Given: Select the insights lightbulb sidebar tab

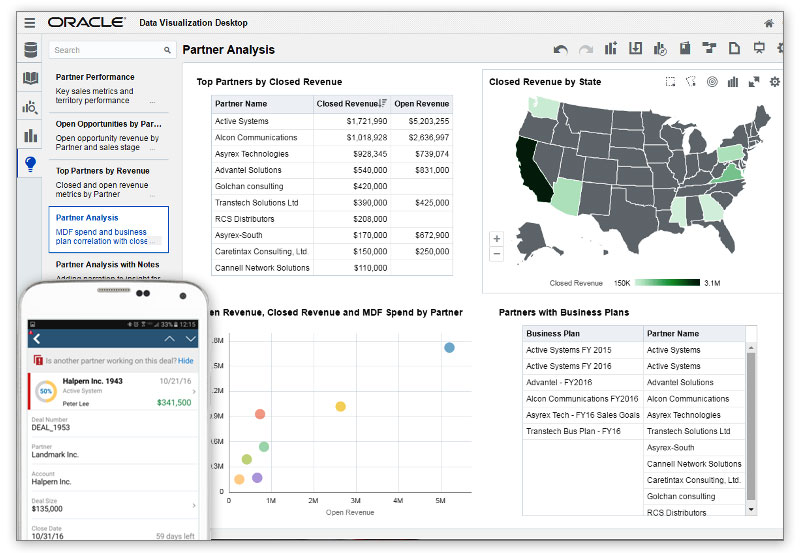Looking at the screenshot, I should pyautogui.click(x=30, y=164).
